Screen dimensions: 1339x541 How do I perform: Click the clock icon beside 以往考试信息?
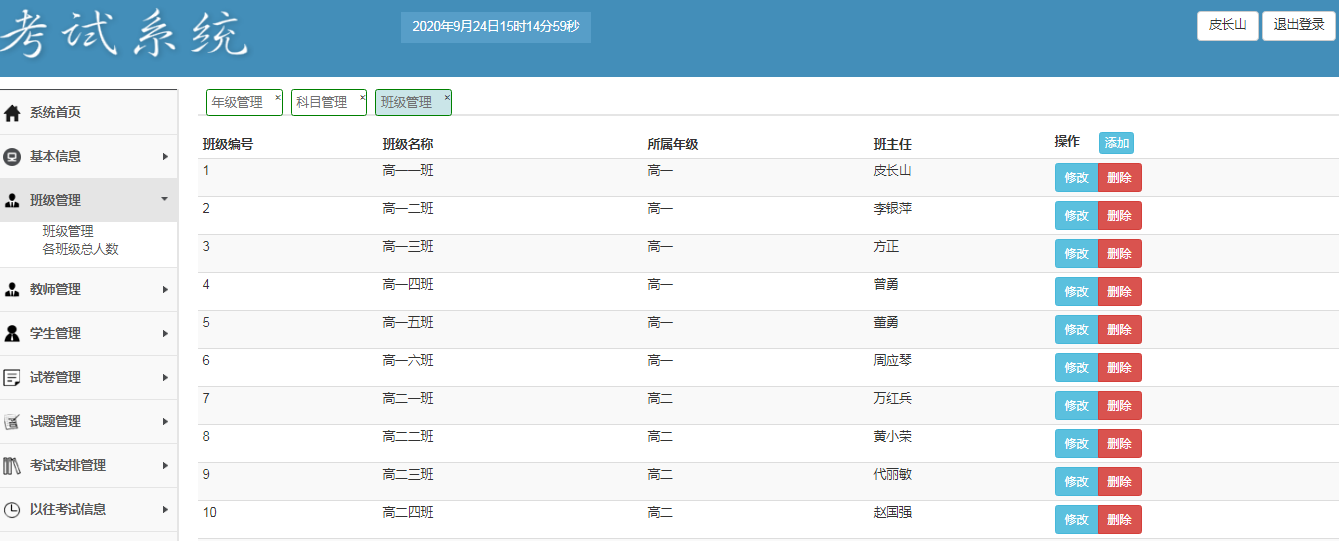pyautogui.click(x=12, y=510)
